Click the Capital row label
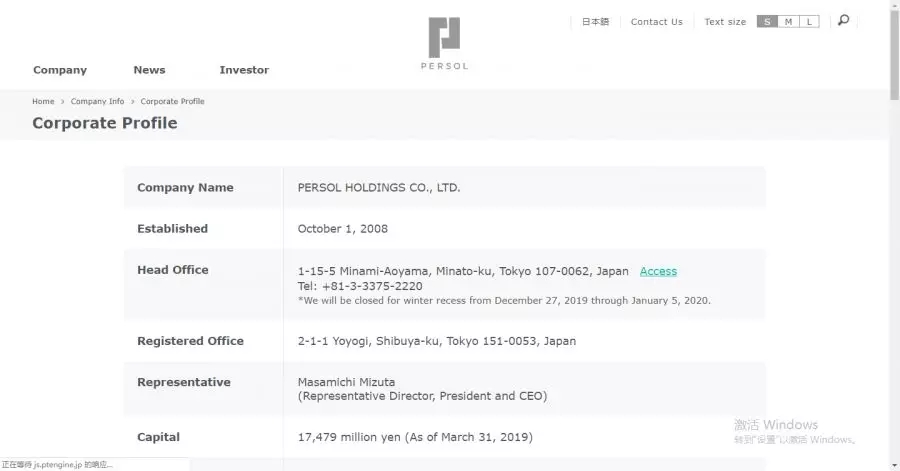The width and height of the screenshot is (900, 471). (x=158, y=437)
